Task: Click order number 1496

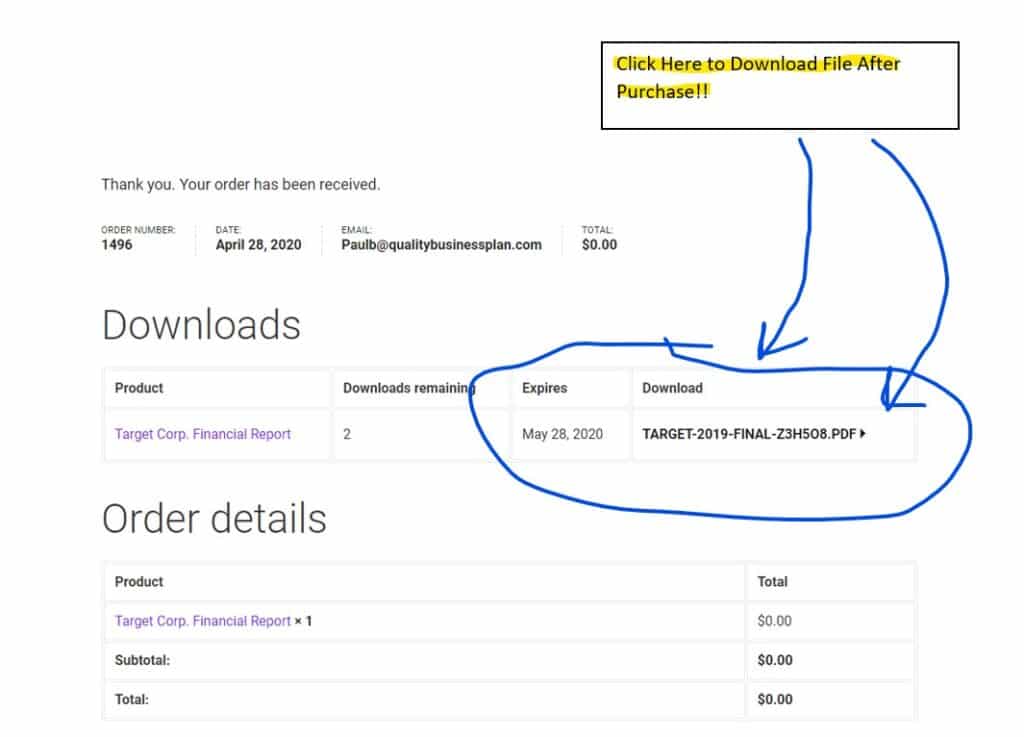Action: tap(117, 245)
